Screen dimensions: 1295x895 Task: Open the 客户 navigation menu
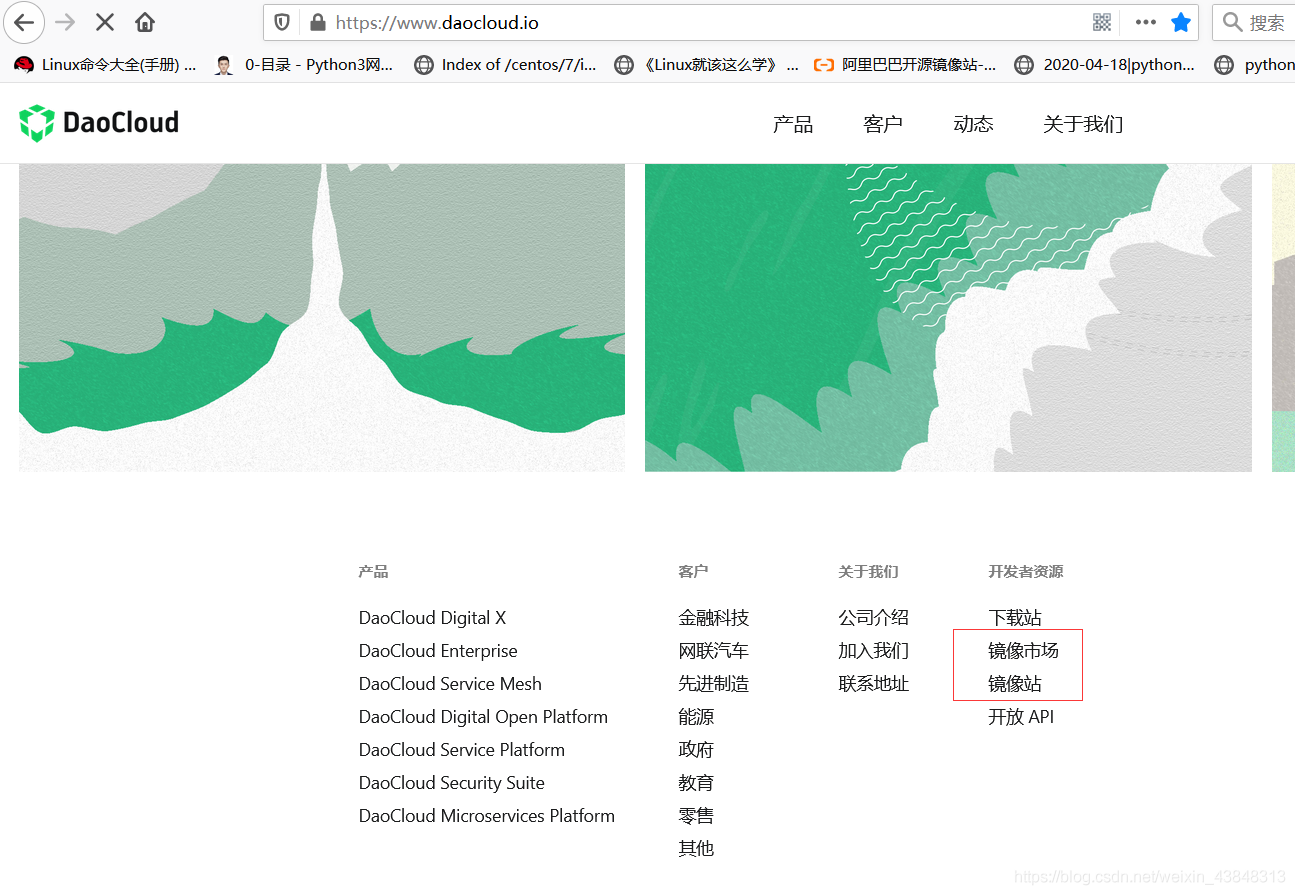[883, 124]
